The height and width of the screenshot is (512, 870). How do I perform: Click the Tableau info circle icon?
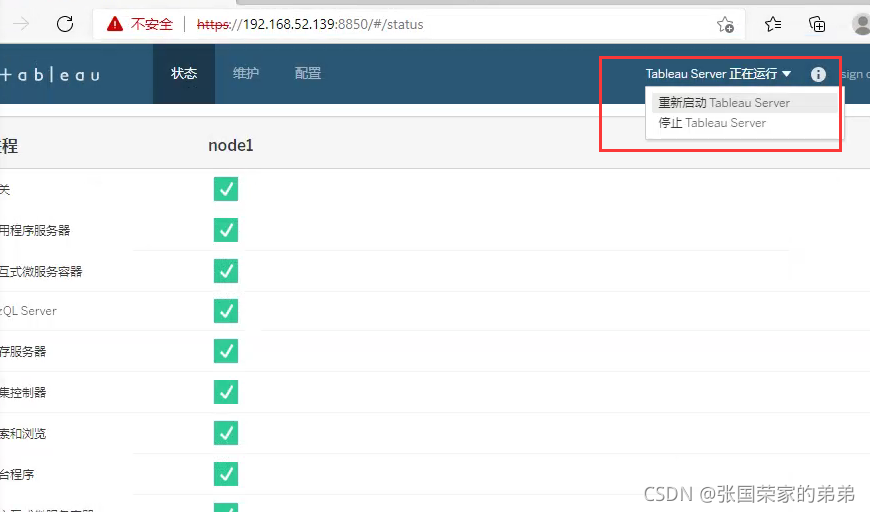(x=818, y=74)
